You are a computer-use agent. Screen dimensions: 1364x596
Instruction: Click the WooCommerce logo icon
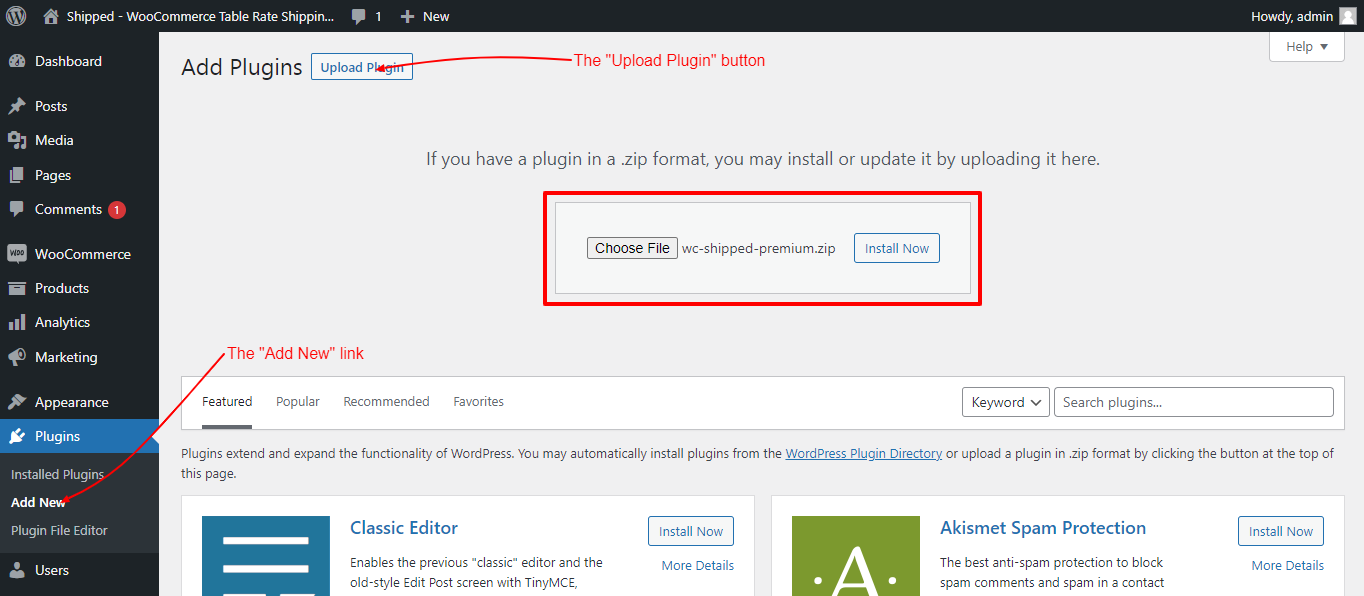pyautogui.click(x=17, y=254)
